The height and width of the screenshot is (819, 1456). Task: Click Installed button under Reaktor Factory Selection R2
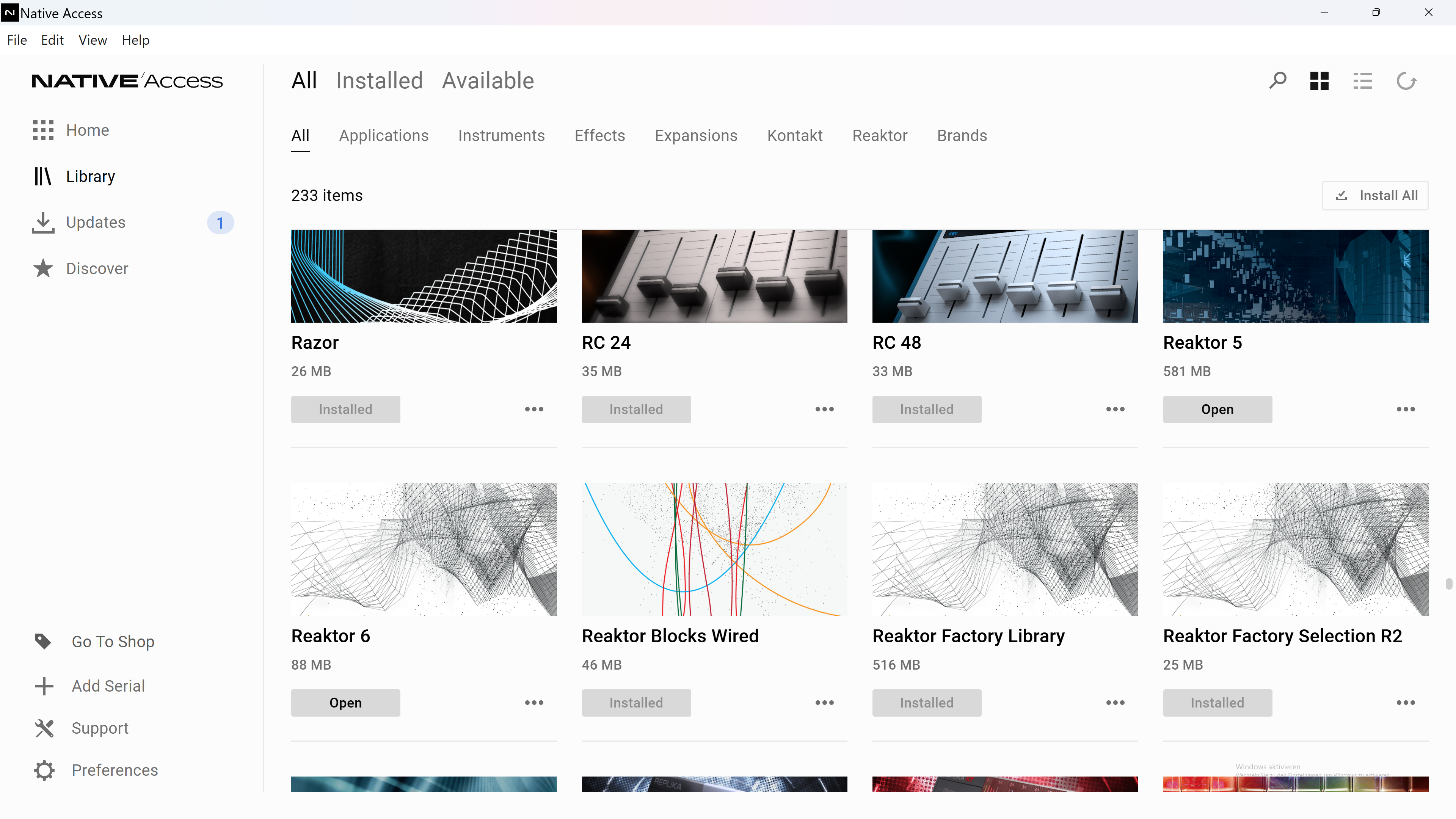(1218, 703)
